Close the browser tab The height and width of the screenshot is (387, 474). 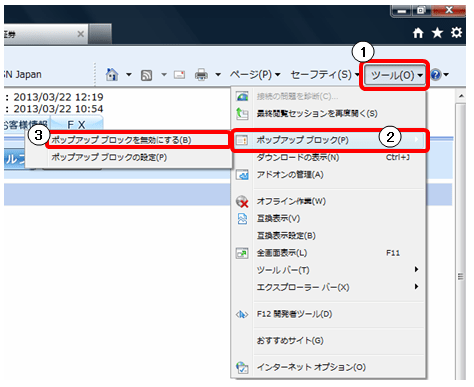(x=81, y=34)
